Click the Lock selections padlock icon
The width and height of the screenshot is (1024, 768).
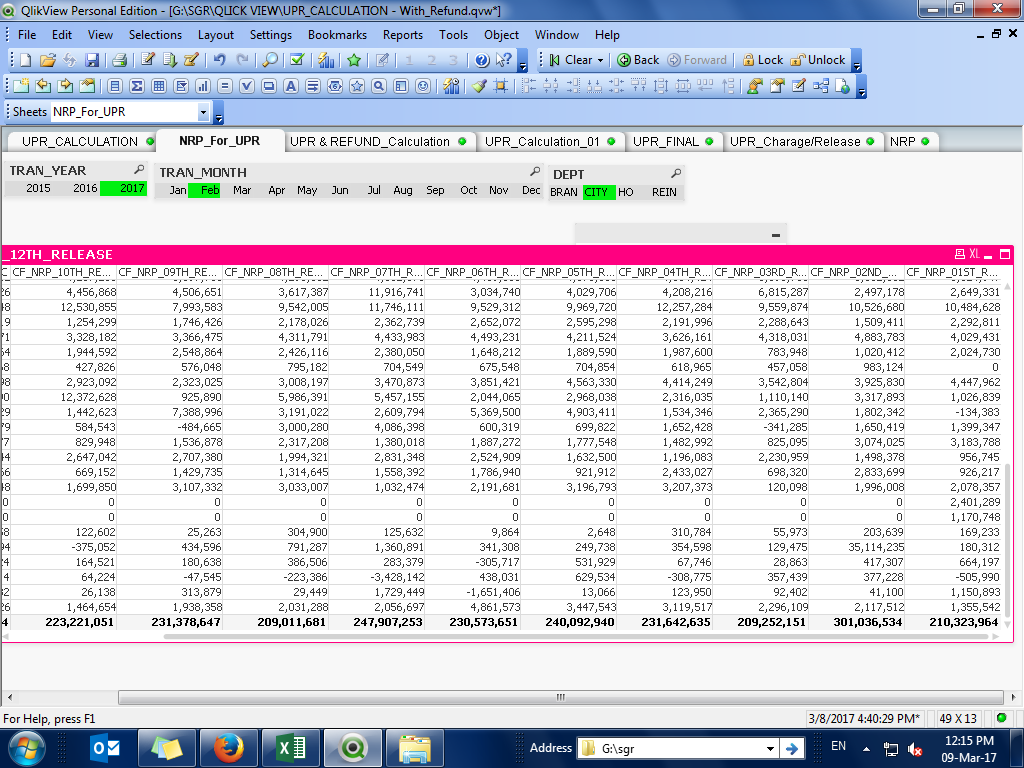[x=762, y=60]
